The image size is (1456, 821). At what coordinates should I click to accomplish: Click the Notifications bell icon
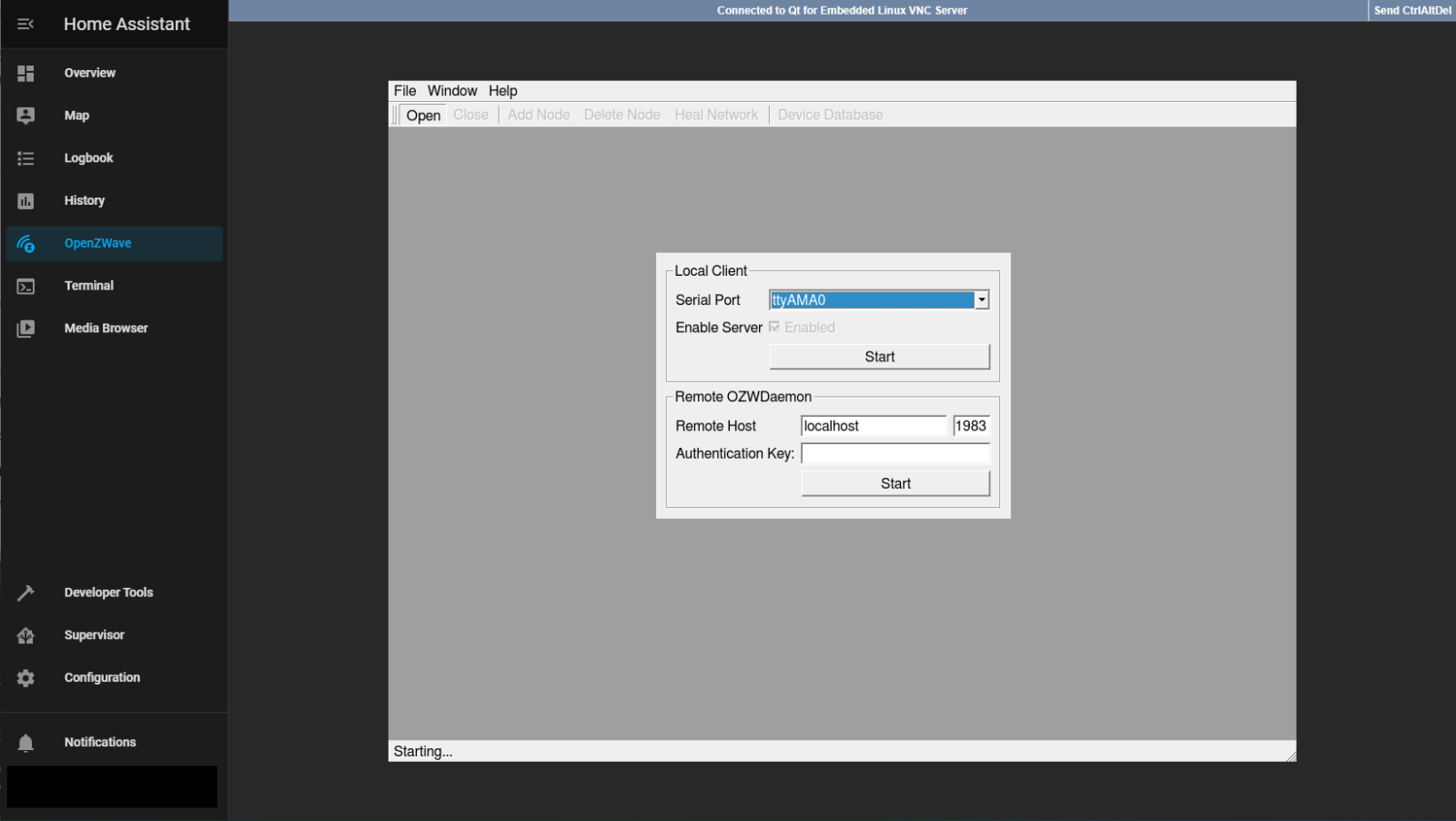(25, 743)
